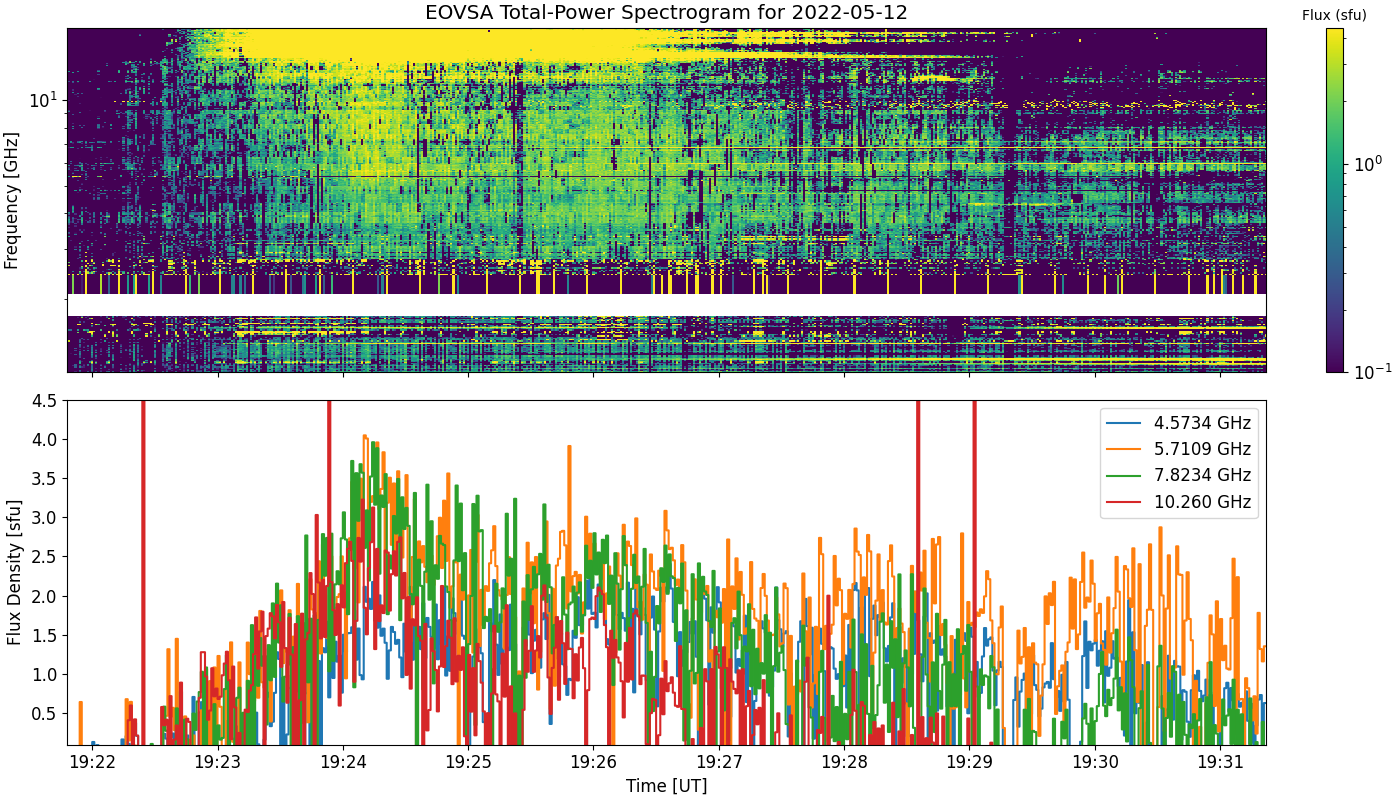Click the 10^1 frequency tick label
The height and width of the screenshot is (800, 1400).
43,100
